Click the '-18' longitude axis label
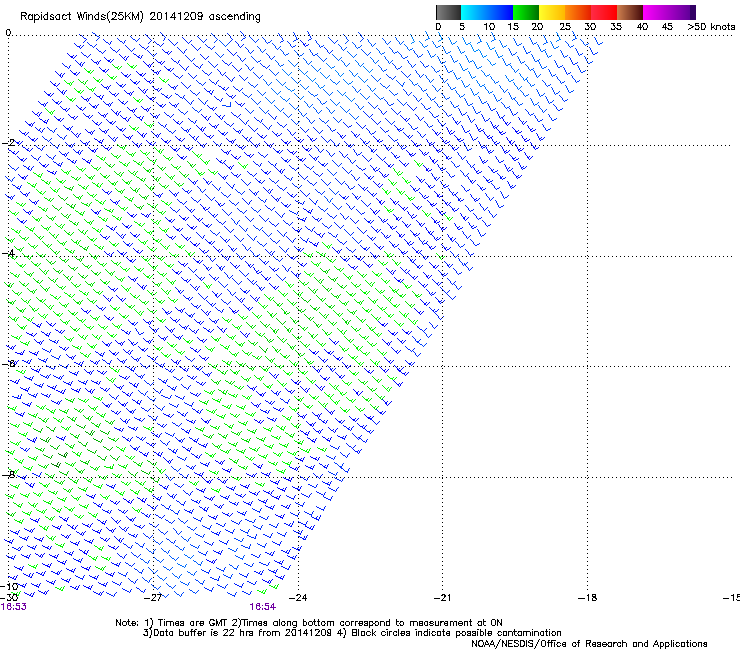 tap(588, 598)
